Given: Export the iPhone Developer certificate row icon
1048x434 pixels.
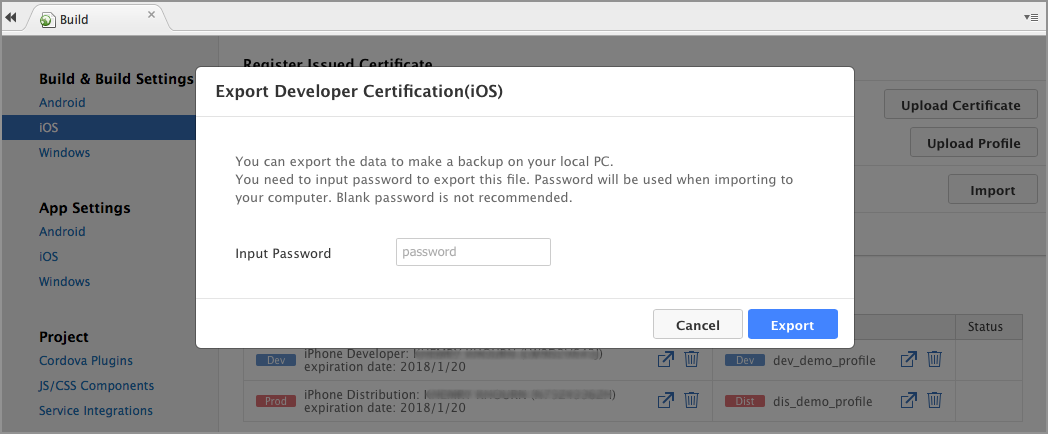Looking at the screenshot, I should coord(666,359).
